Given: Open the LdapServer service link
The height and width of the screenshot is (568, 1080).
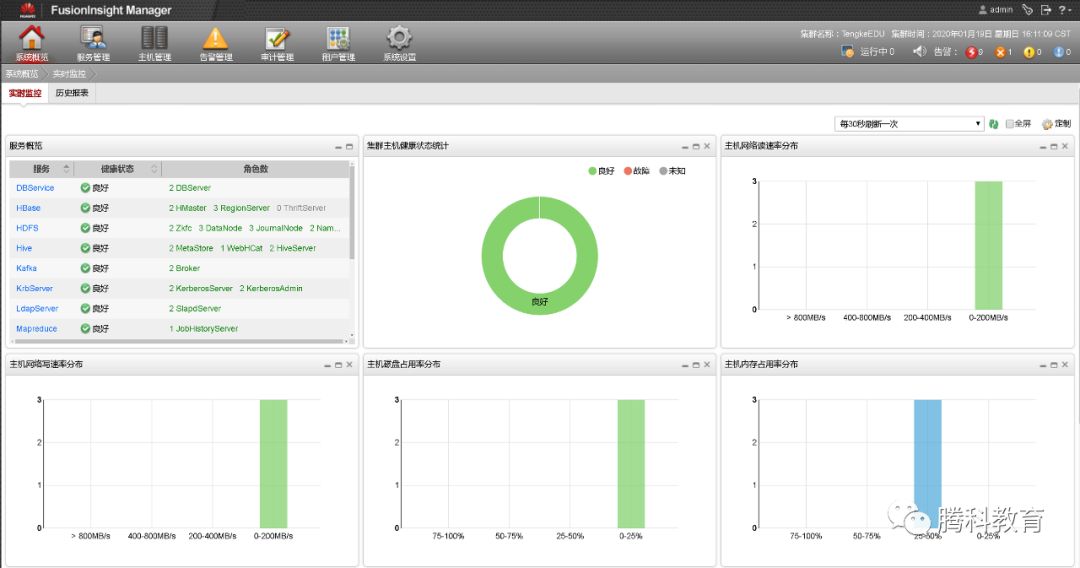Looking at the screenshot, I should tap(37, 308).
